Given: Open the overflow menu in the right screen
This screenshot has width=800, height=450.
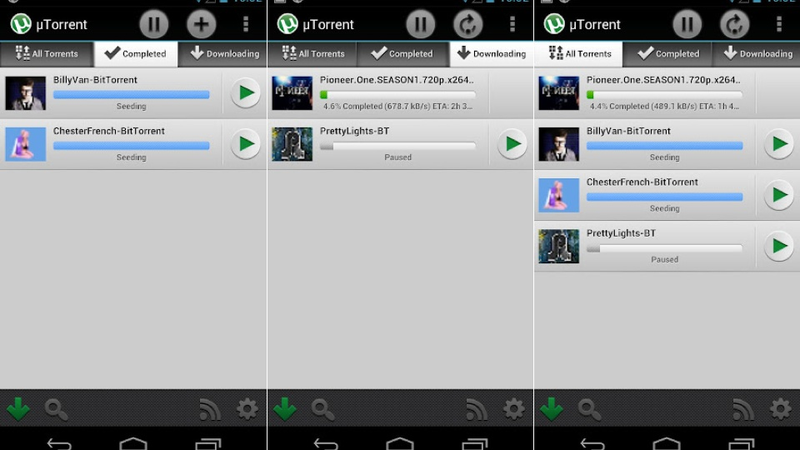Looking at the screenshot, I should coord(779,24).
